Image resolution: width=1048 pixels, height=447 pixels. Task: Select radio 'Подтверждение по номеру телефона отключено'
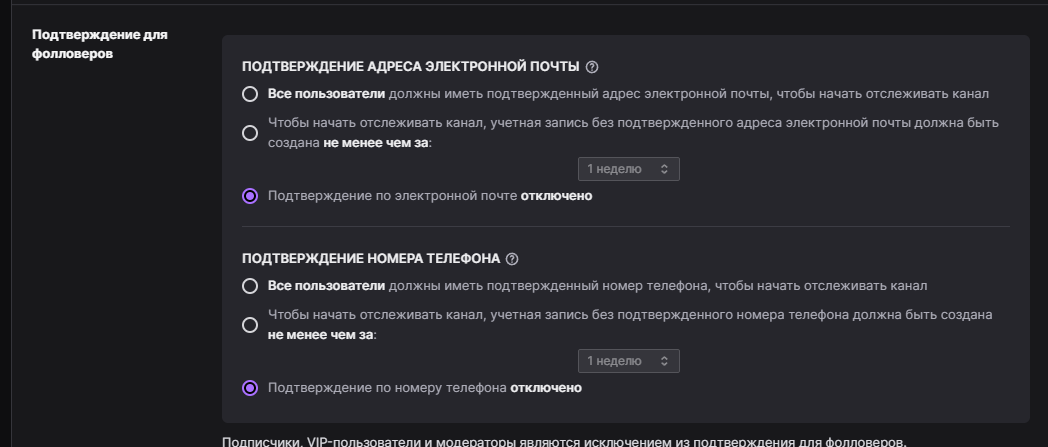250,388
